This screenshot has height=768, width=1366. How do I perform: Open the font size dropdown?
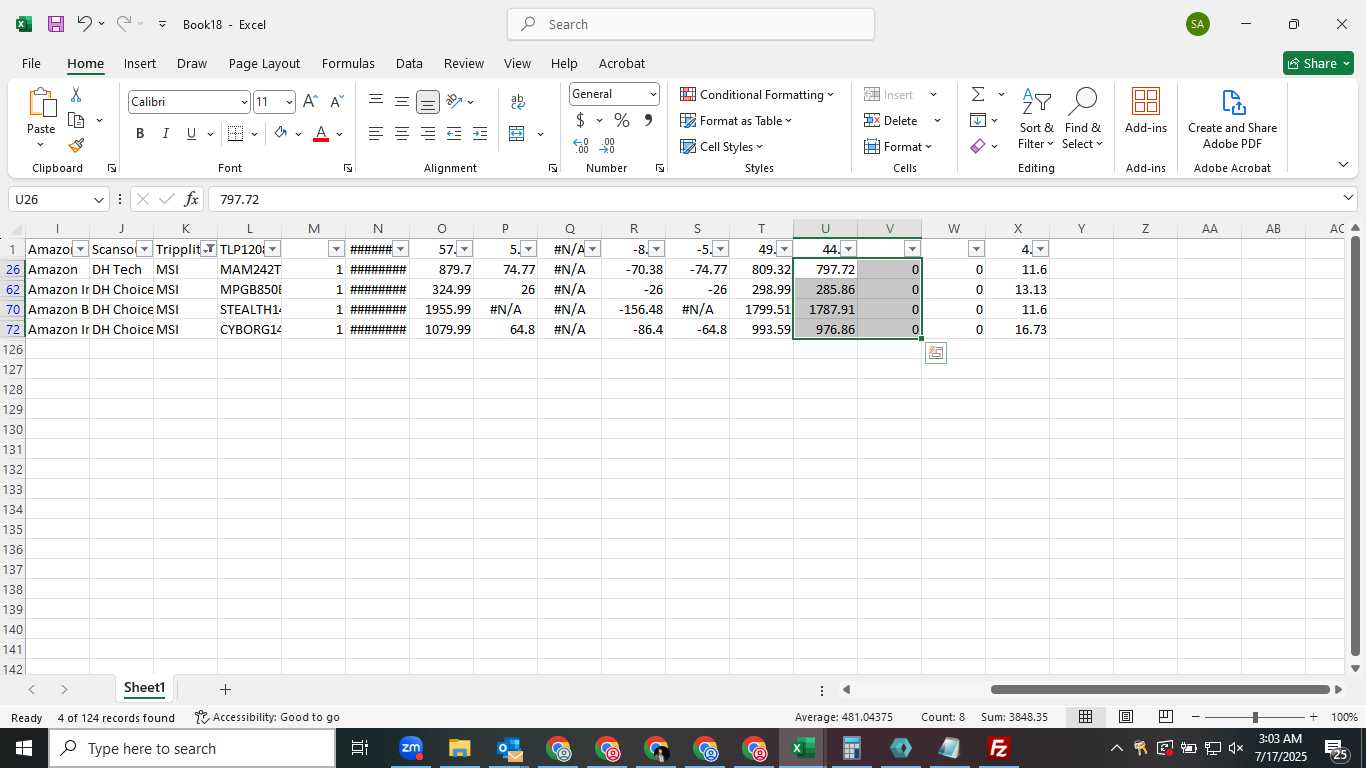(289, 102)
